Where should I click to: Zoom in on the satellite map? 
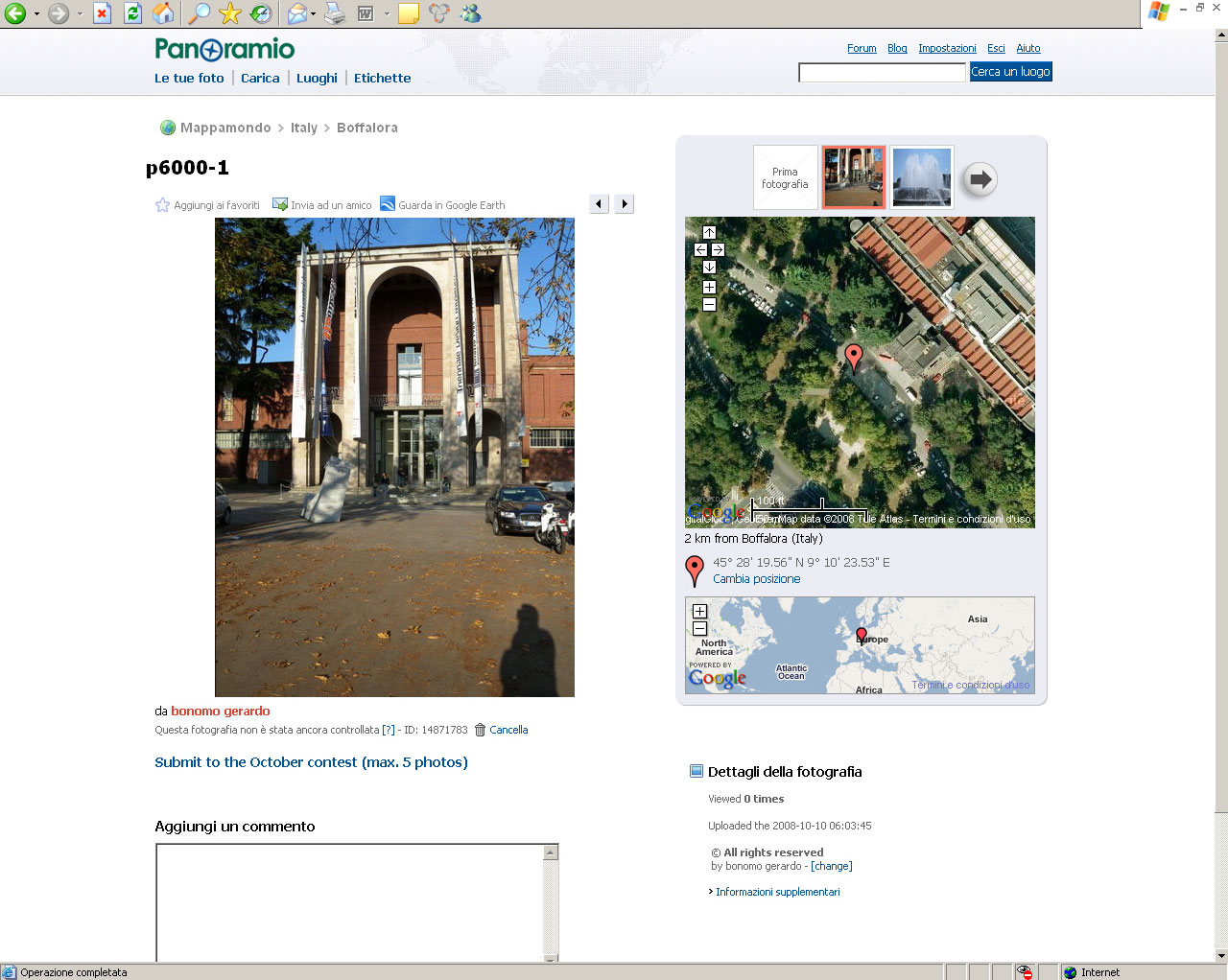(x=709, y=288)
